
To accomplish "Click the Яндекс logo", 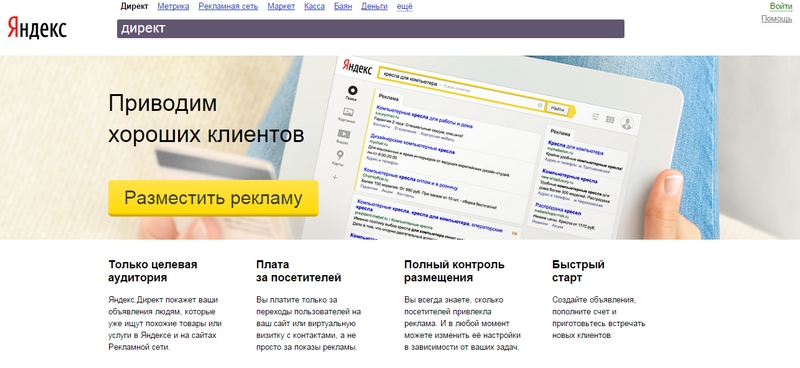I will [37, 28].
